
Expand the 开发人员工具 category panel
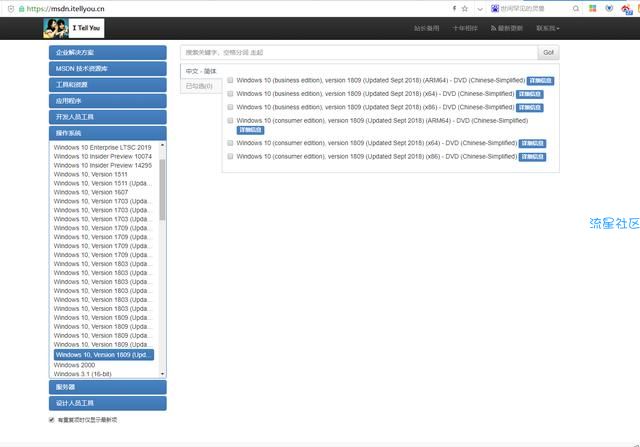click(x=108, y=117)
